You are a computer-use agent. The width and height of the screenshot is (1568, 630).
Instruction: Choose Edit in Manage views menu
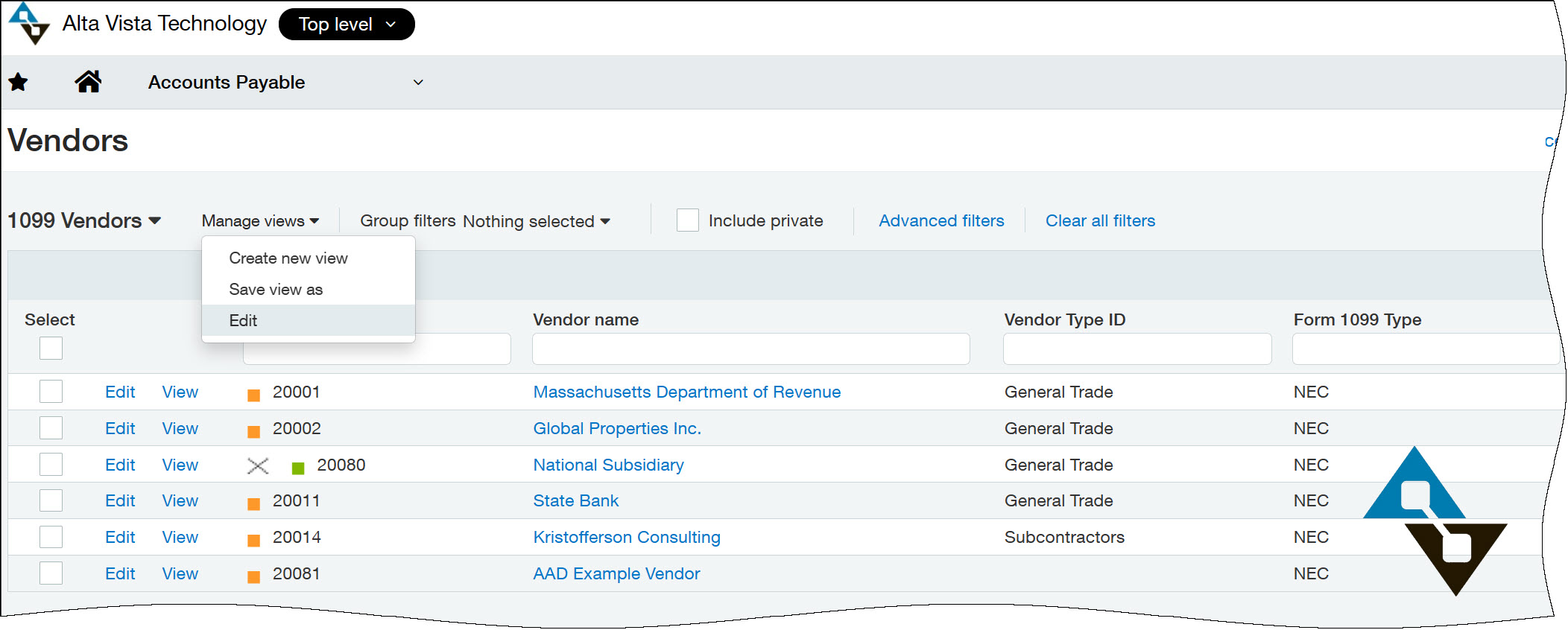(308, 321)
